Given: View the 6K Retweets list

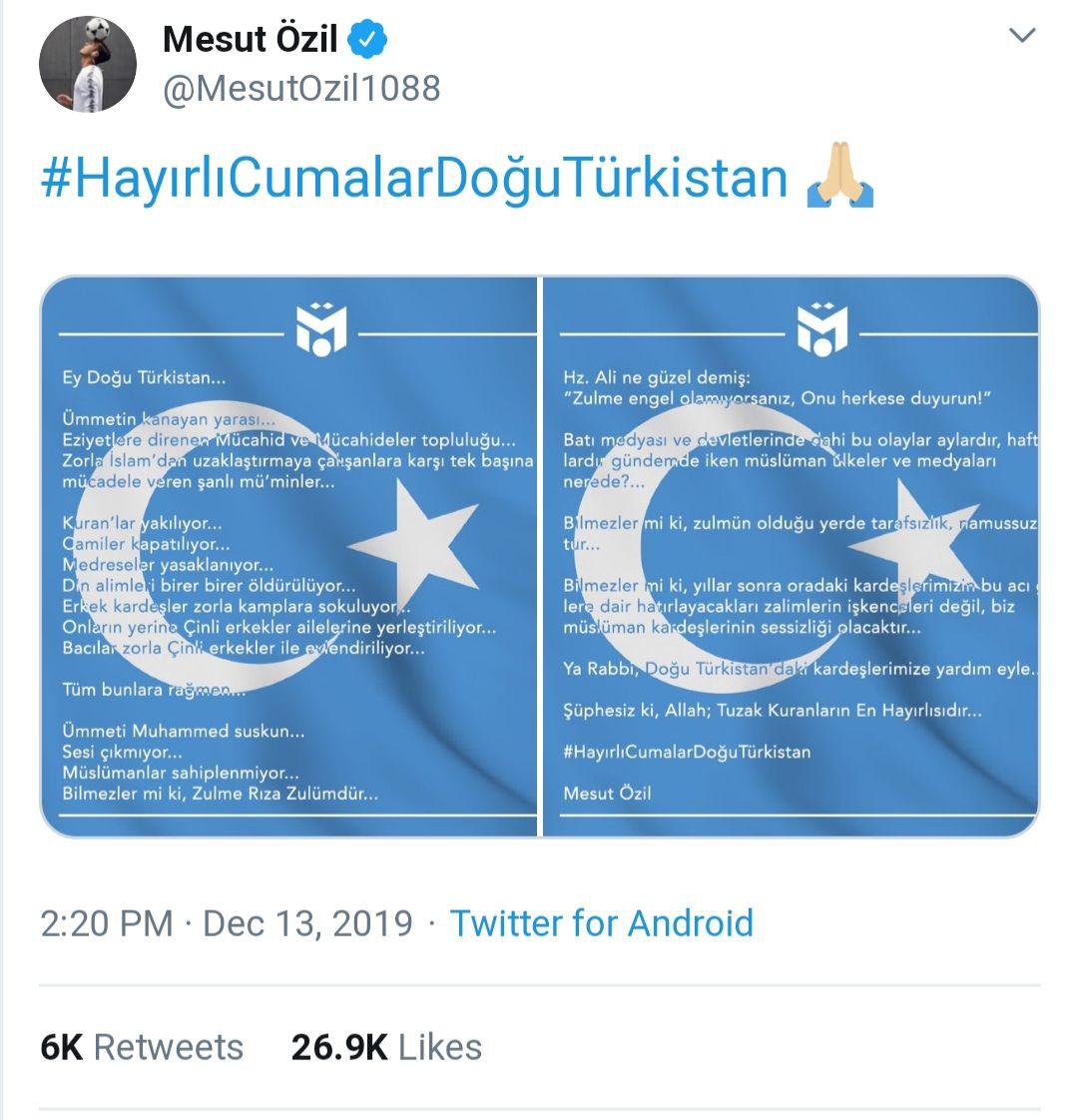Looking at the screenshot, I should click(142, 1047).
